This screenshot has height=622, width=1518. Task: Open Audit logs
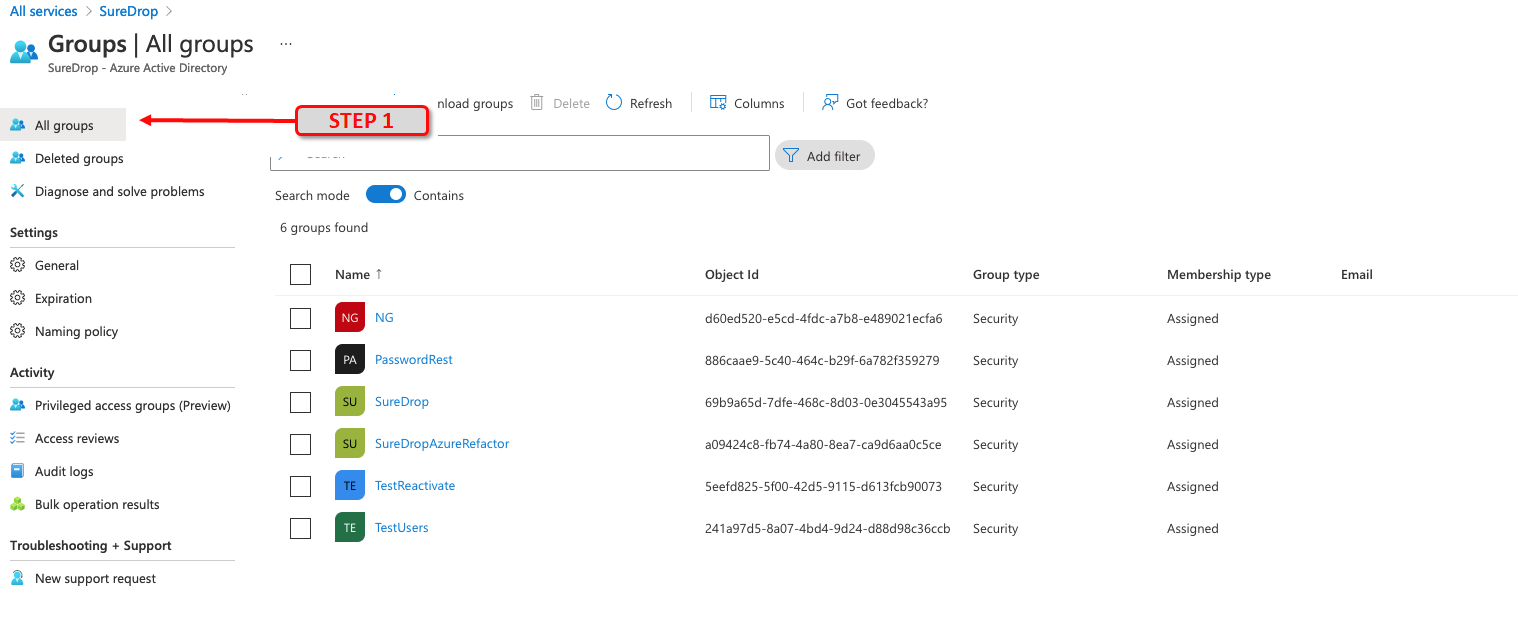tap(64, 471)
